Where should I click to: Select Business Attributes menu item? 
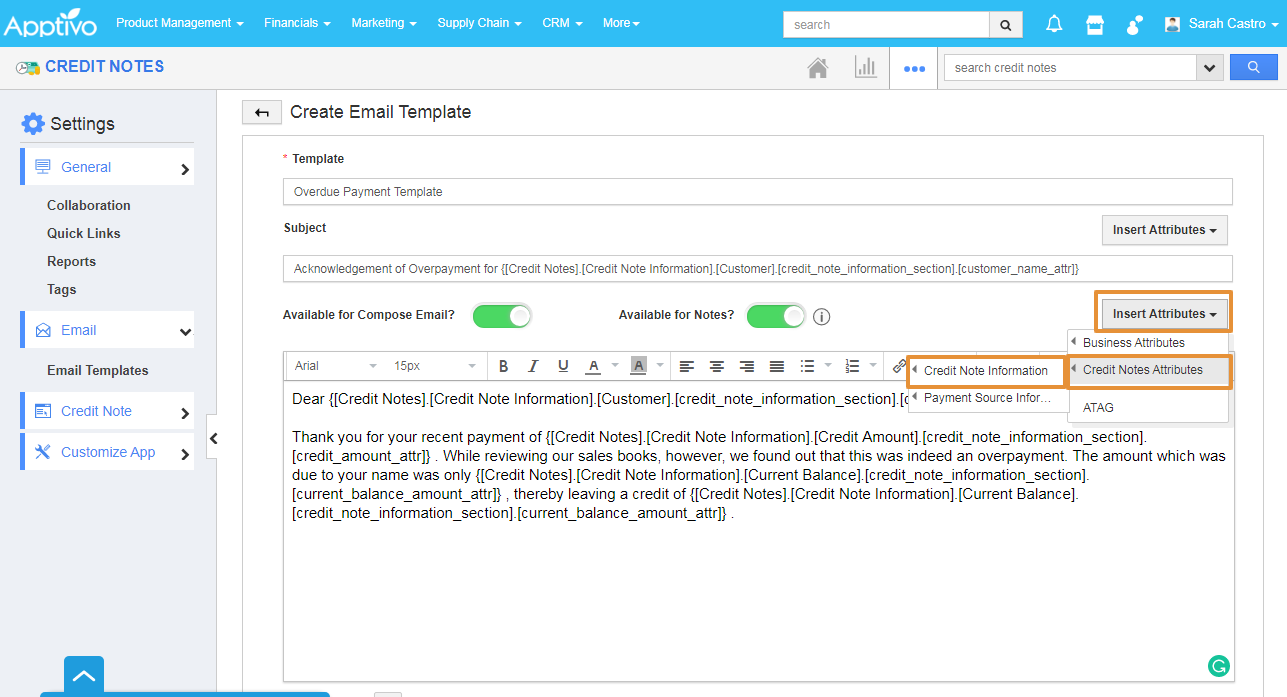click(x=1148, y=343)
